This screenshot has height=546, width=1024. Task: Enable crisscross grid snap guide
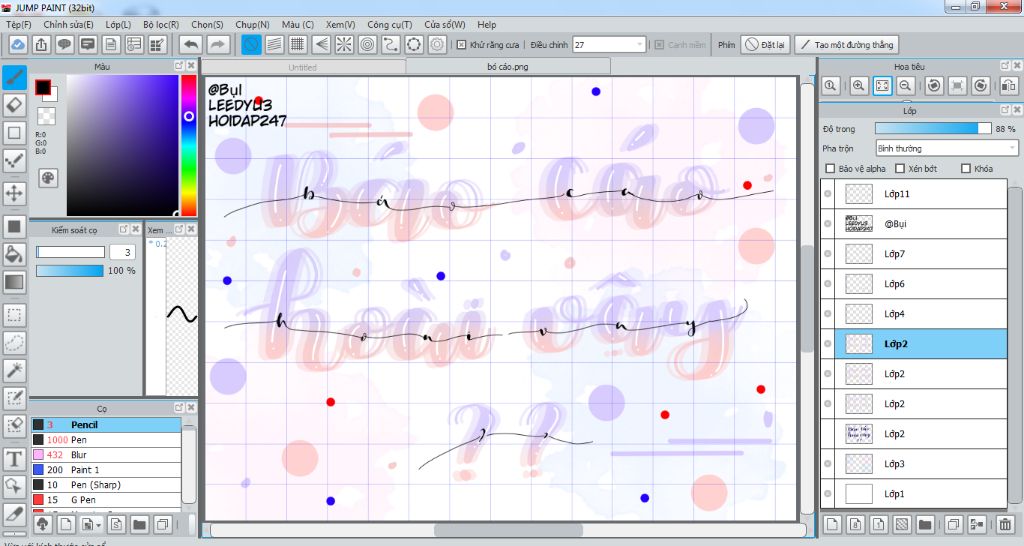click(298, 44)
